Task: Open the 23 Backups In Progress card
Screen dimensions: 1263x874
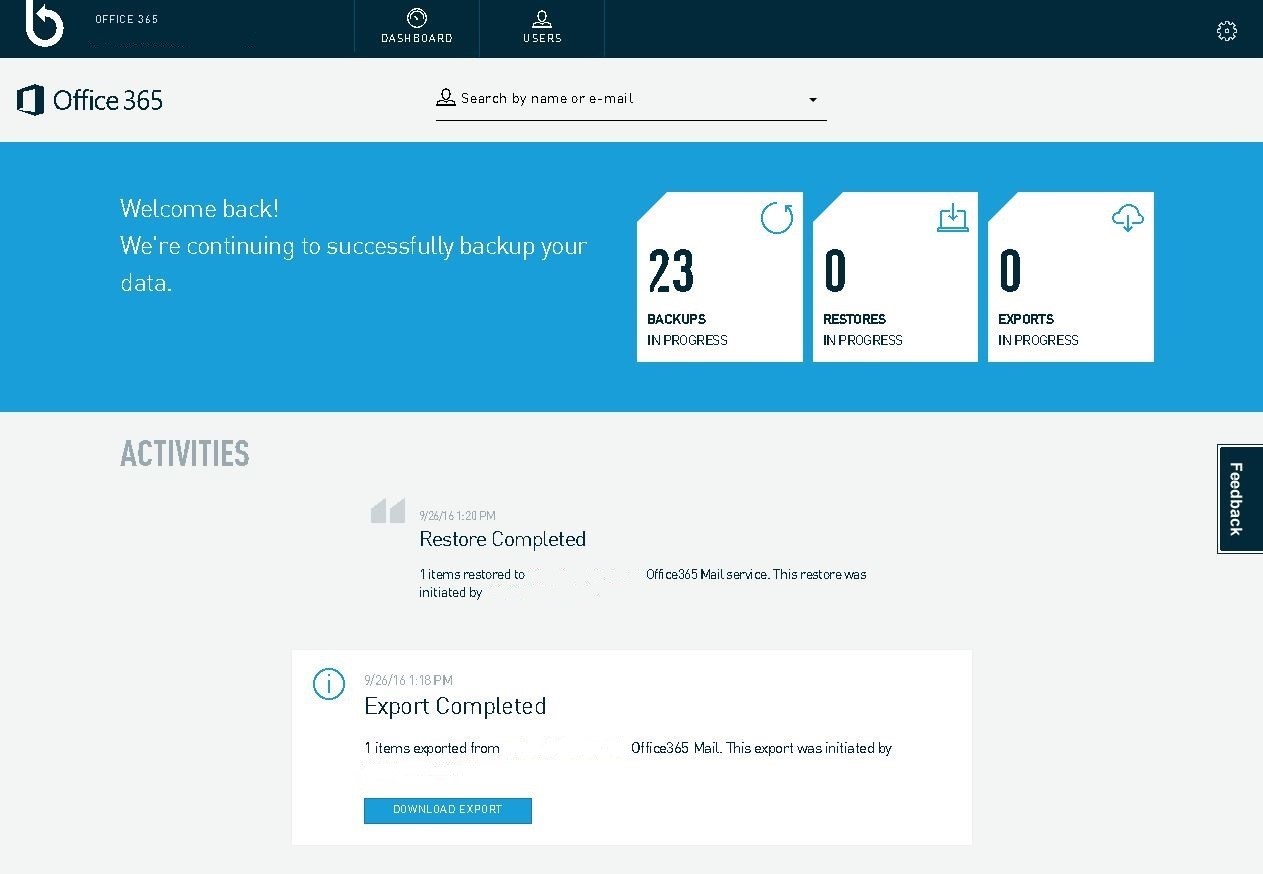Action: tap(720, 277)
